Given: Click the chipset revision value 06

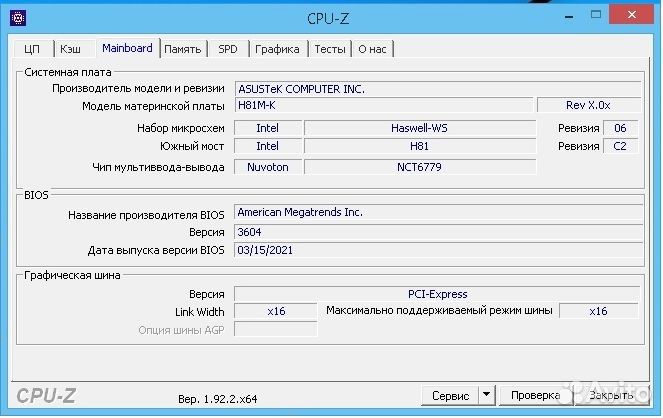Looking at the screenshot, I should (620, 128).
